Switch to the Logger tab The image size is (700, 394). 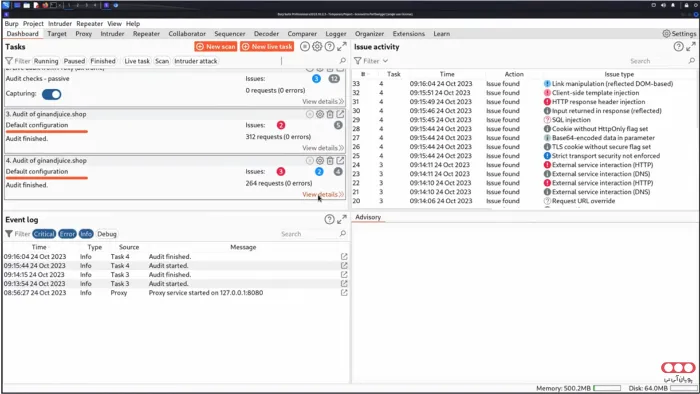pos(336,33)
